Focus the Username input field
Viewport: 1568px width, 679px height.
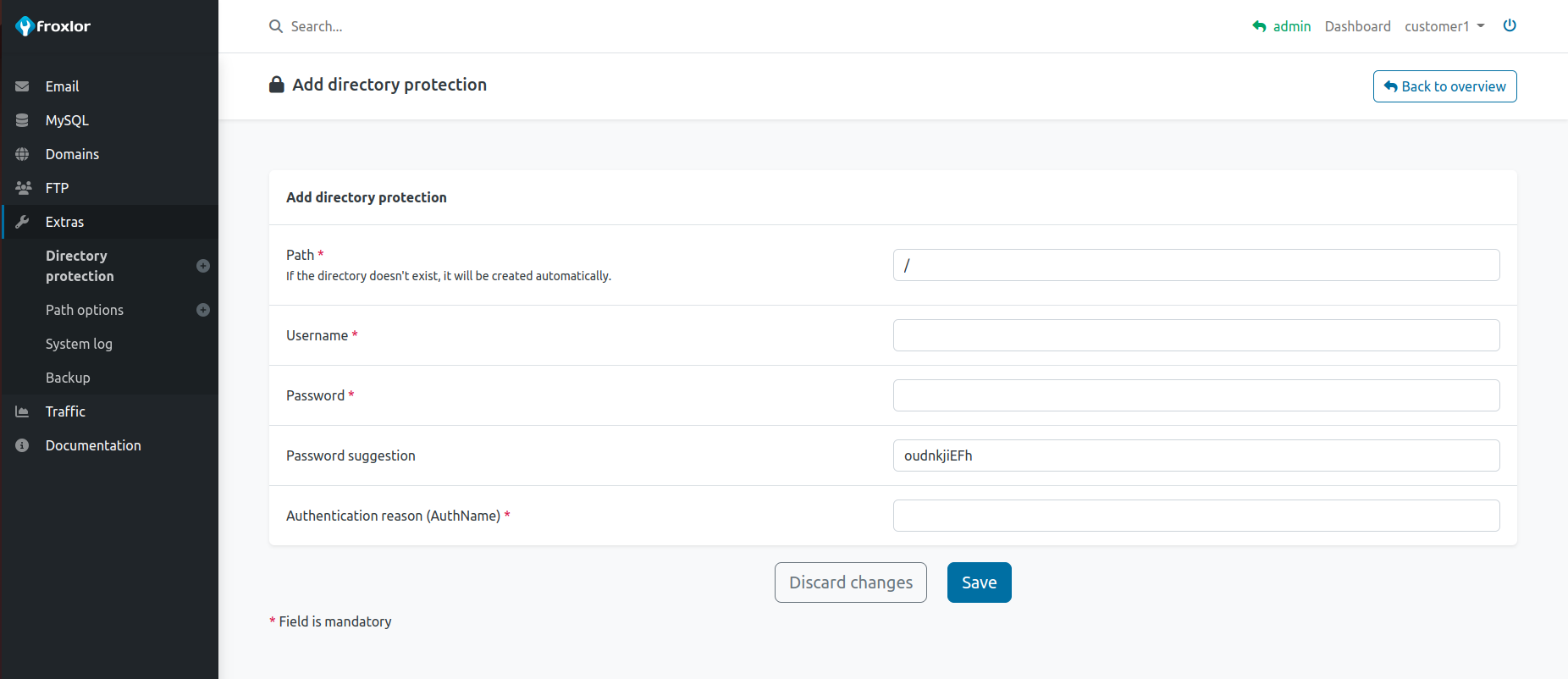coord(1195,335)
